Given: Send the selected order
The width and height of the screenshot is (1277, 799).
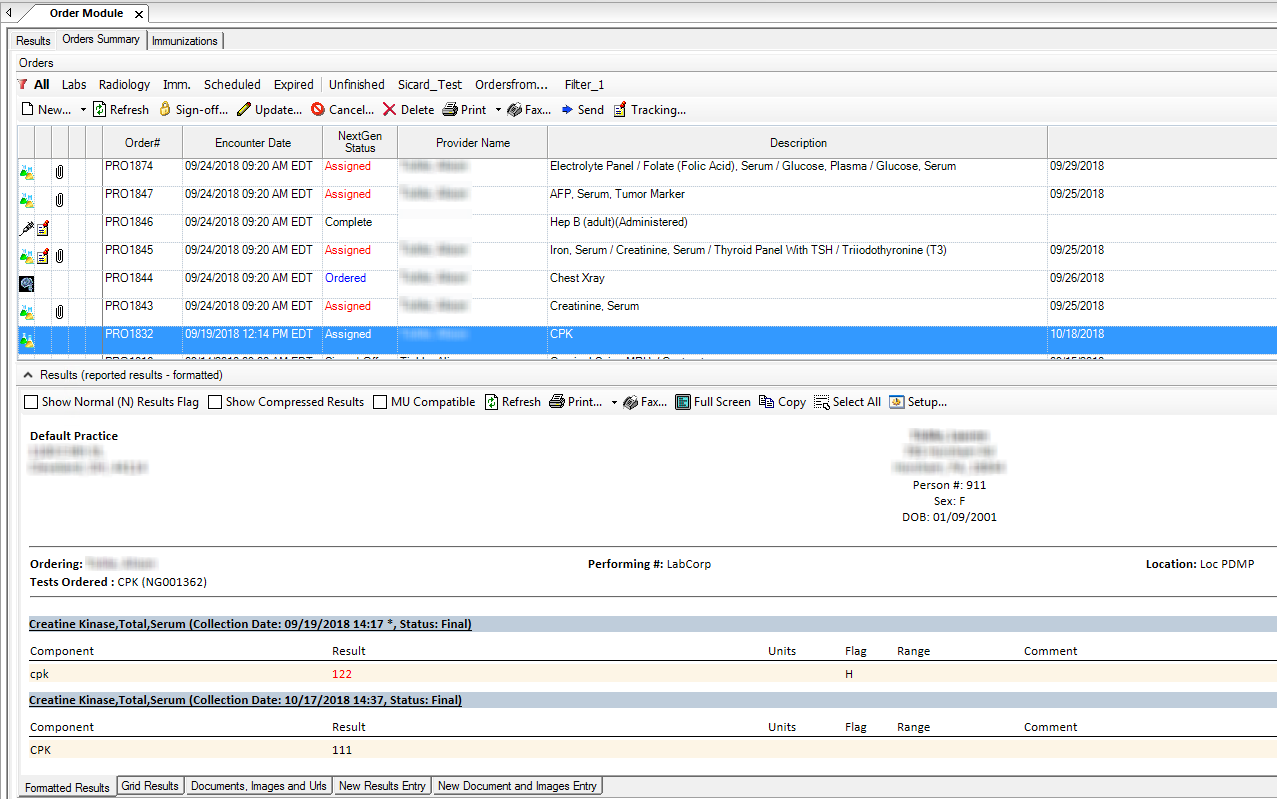Looking at the screenshot, I should [567, 110].
